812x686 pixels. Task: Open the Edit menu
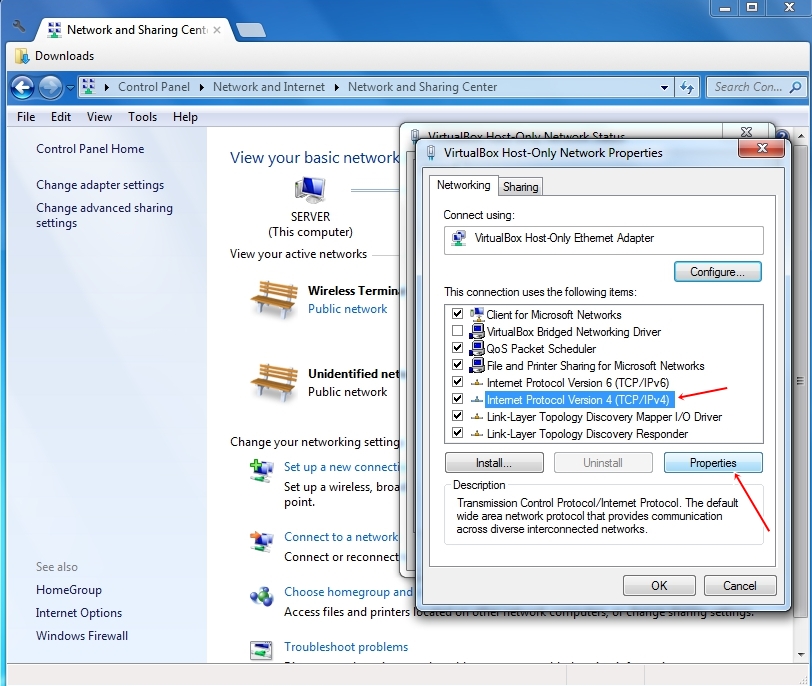point(61,117)
